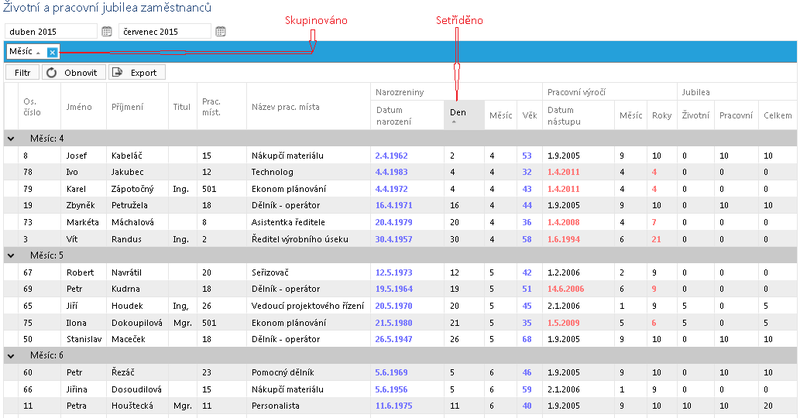800x418 pixels.
Task: Sort by Prac. míst. column header
Action: coord(221,107)
